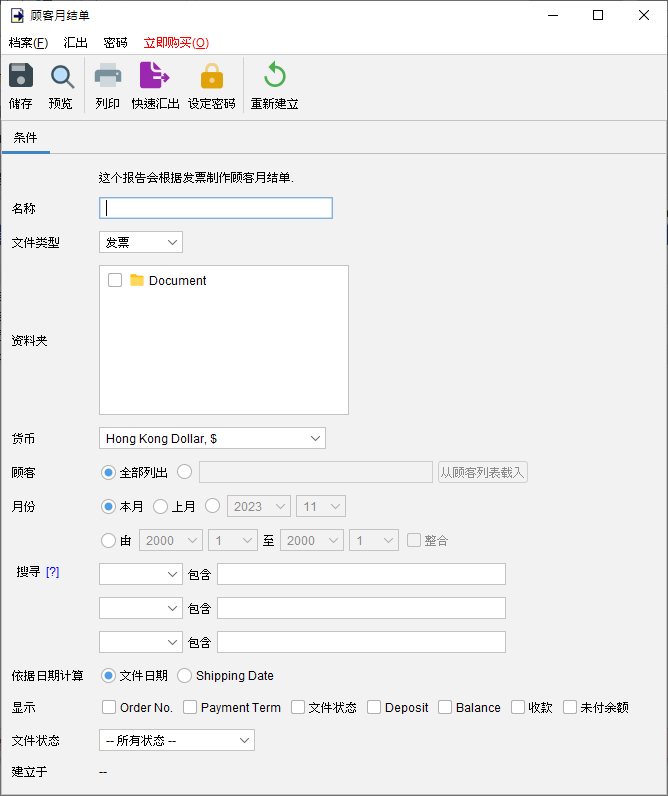This screenshot has width=668, height=796.
Task: Open the Hong Kong Dollar currency dropdown
Action: [212, 439]
